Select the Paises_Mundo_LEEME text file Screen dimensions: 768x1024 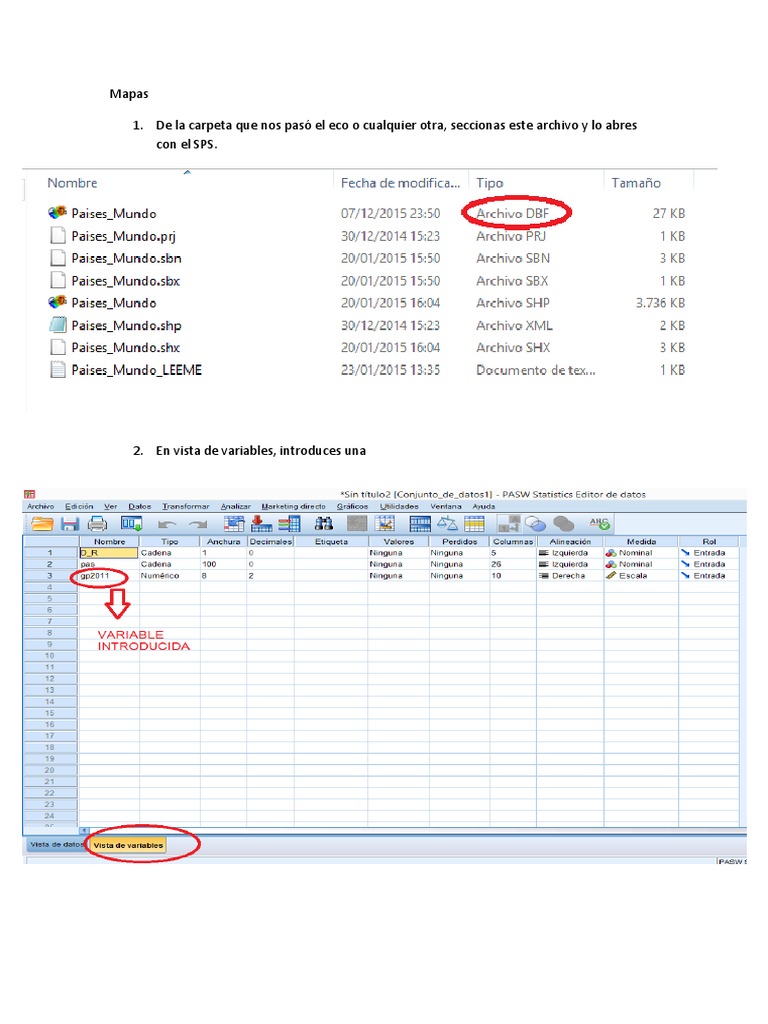click(136, 370)
